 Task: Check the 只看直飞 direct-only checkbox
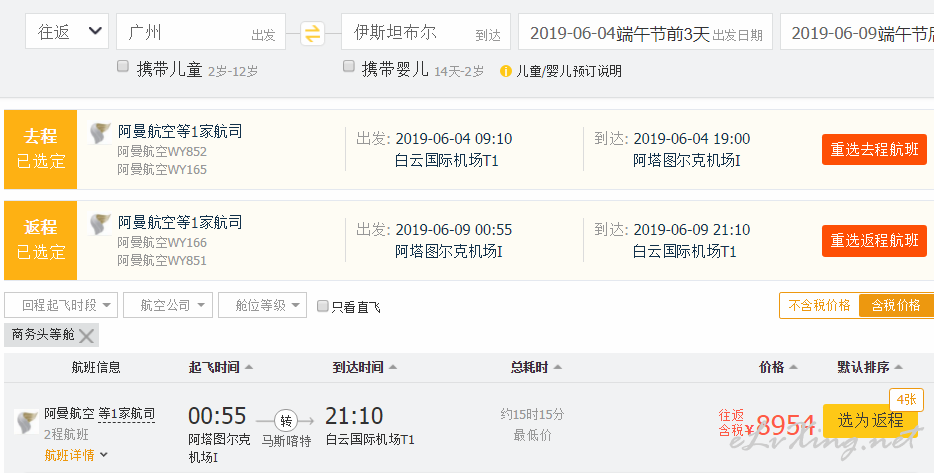(322, 306)
